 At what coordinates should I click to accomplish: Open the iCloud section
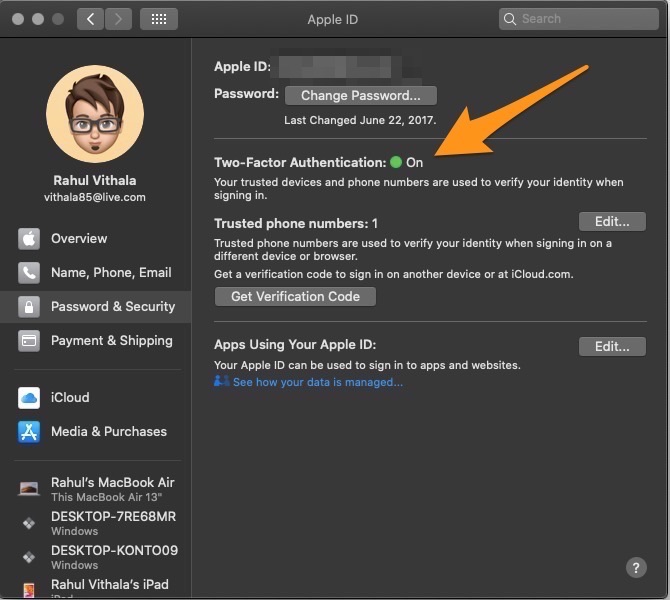click(x=95, y=398)
